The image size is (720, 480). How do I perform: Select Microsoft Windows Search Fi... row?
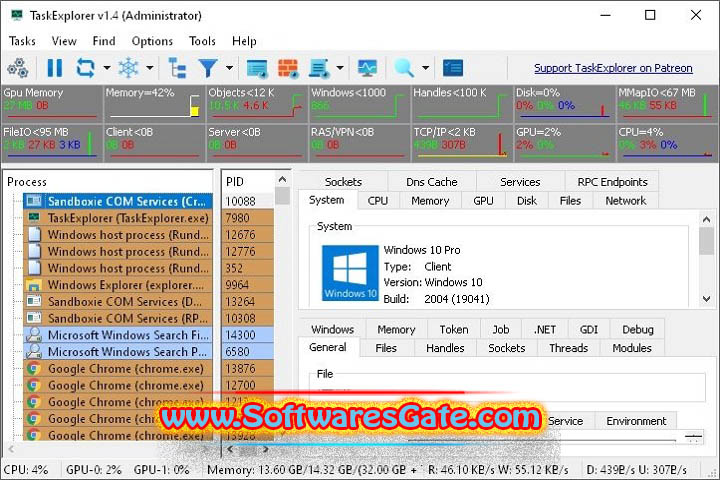click(118, 335)
